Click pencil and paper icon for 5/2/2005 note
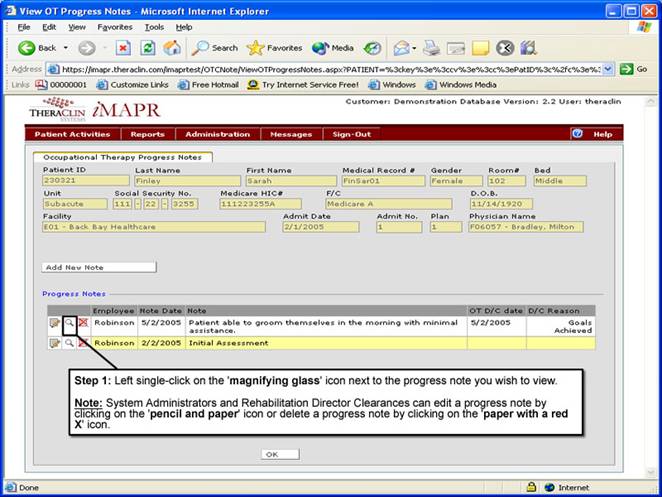The image size is (662, 497). coord(54,324)
